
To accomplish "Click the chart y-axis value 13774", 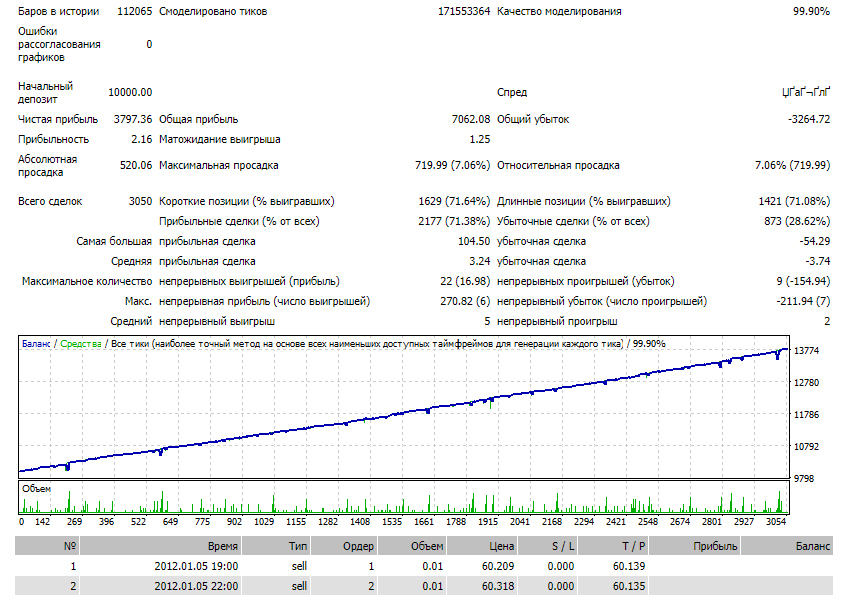I will pos(807,351).
